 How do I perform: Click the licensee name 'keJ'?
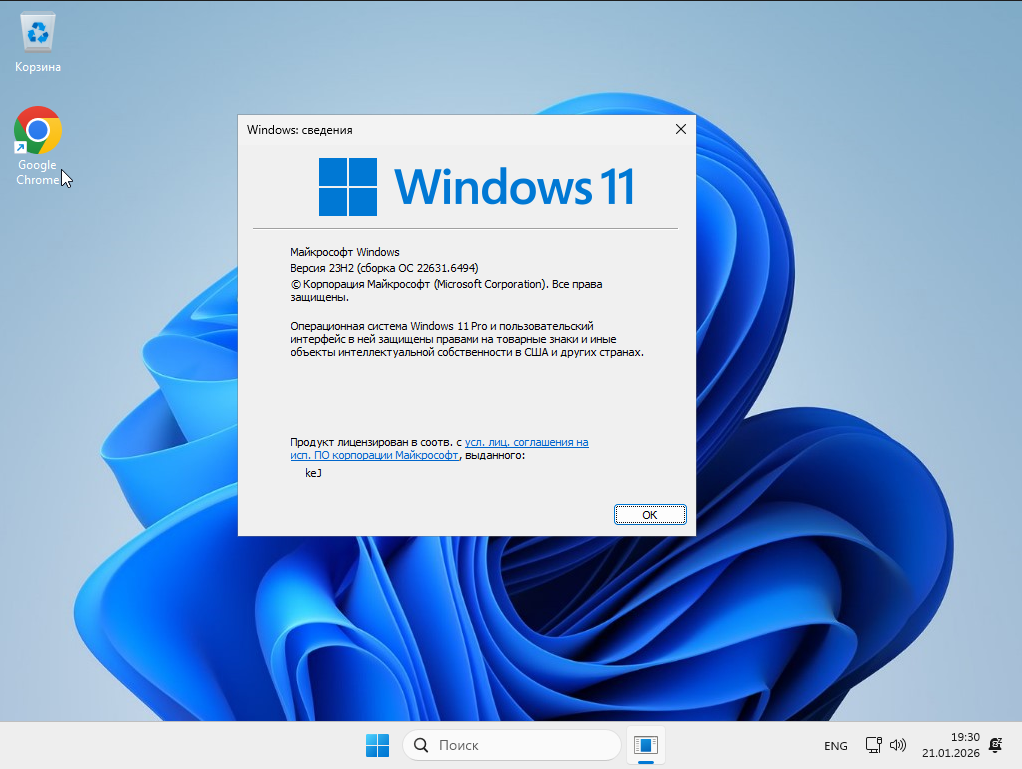(x=313, y=473)
